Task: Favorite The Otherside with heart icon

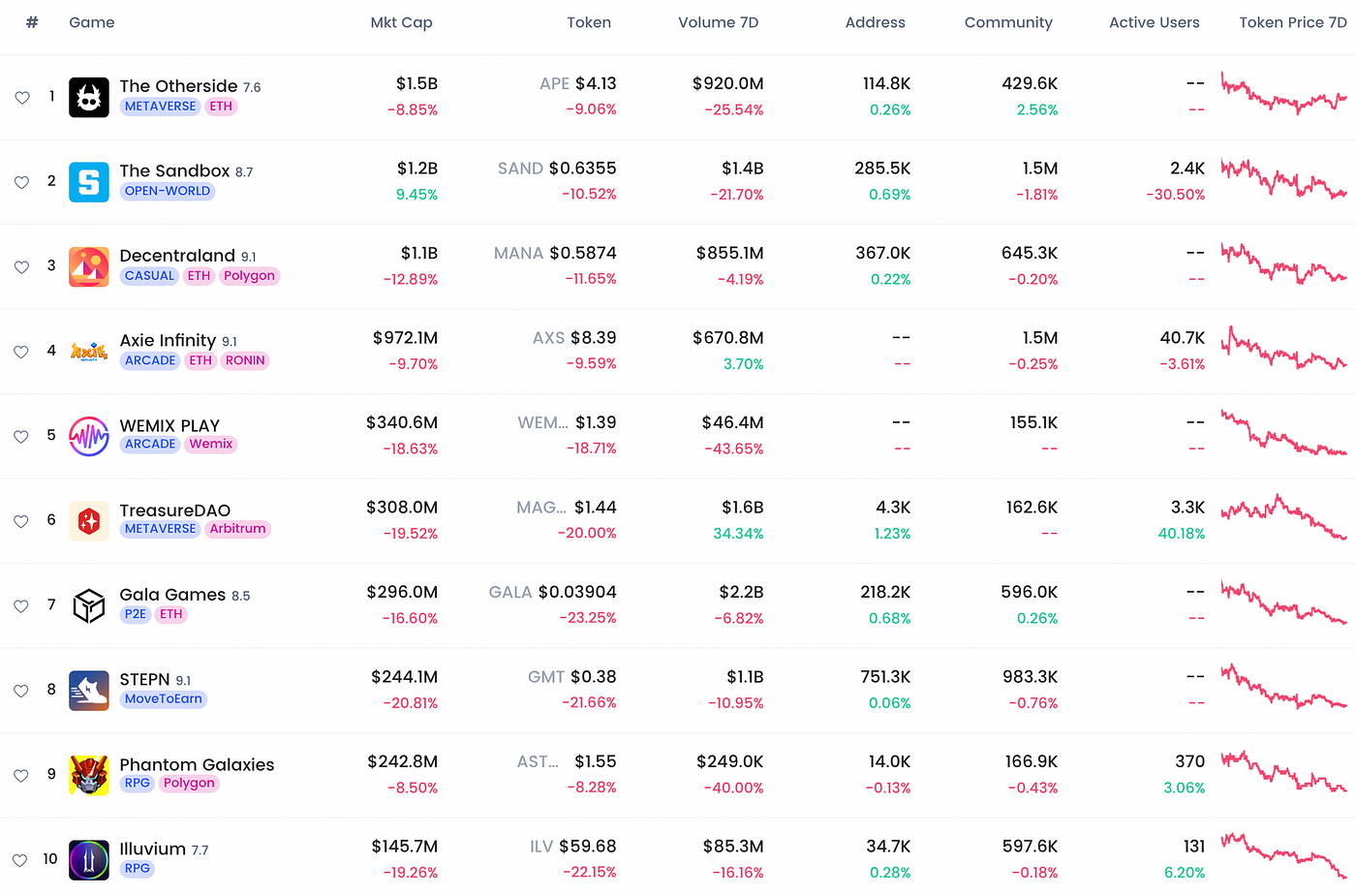Action: coord(22,98)
